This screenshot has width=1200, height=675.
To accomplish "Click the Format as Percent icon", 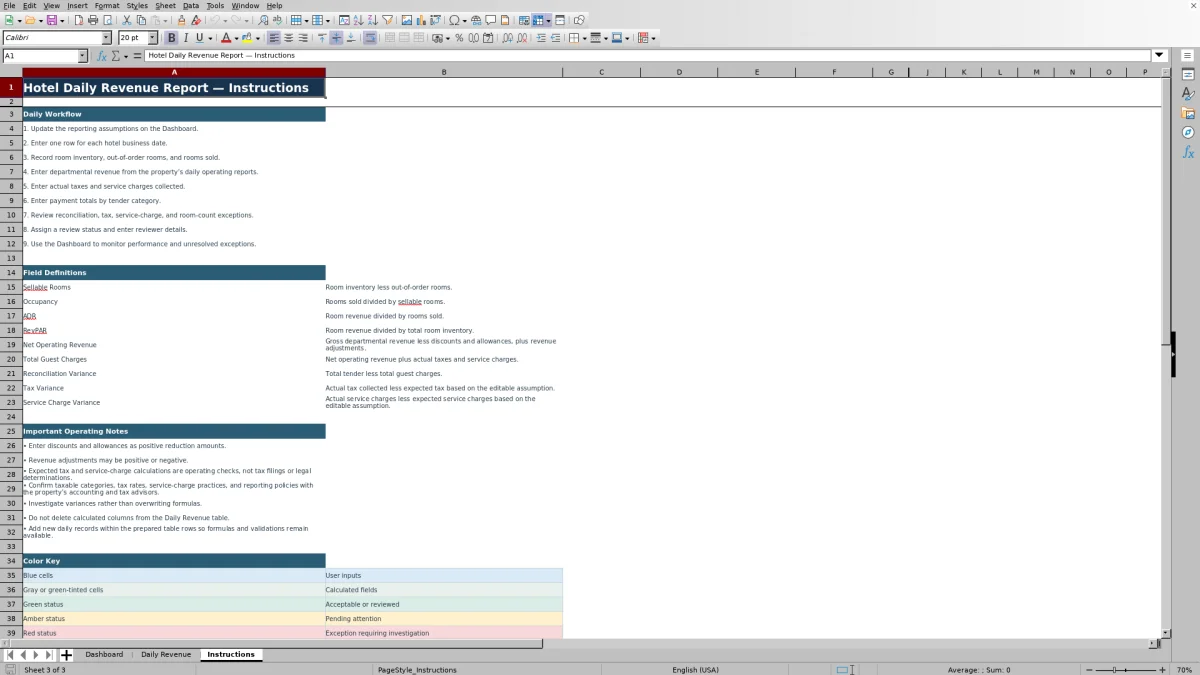I will click(x=459, y=38).
